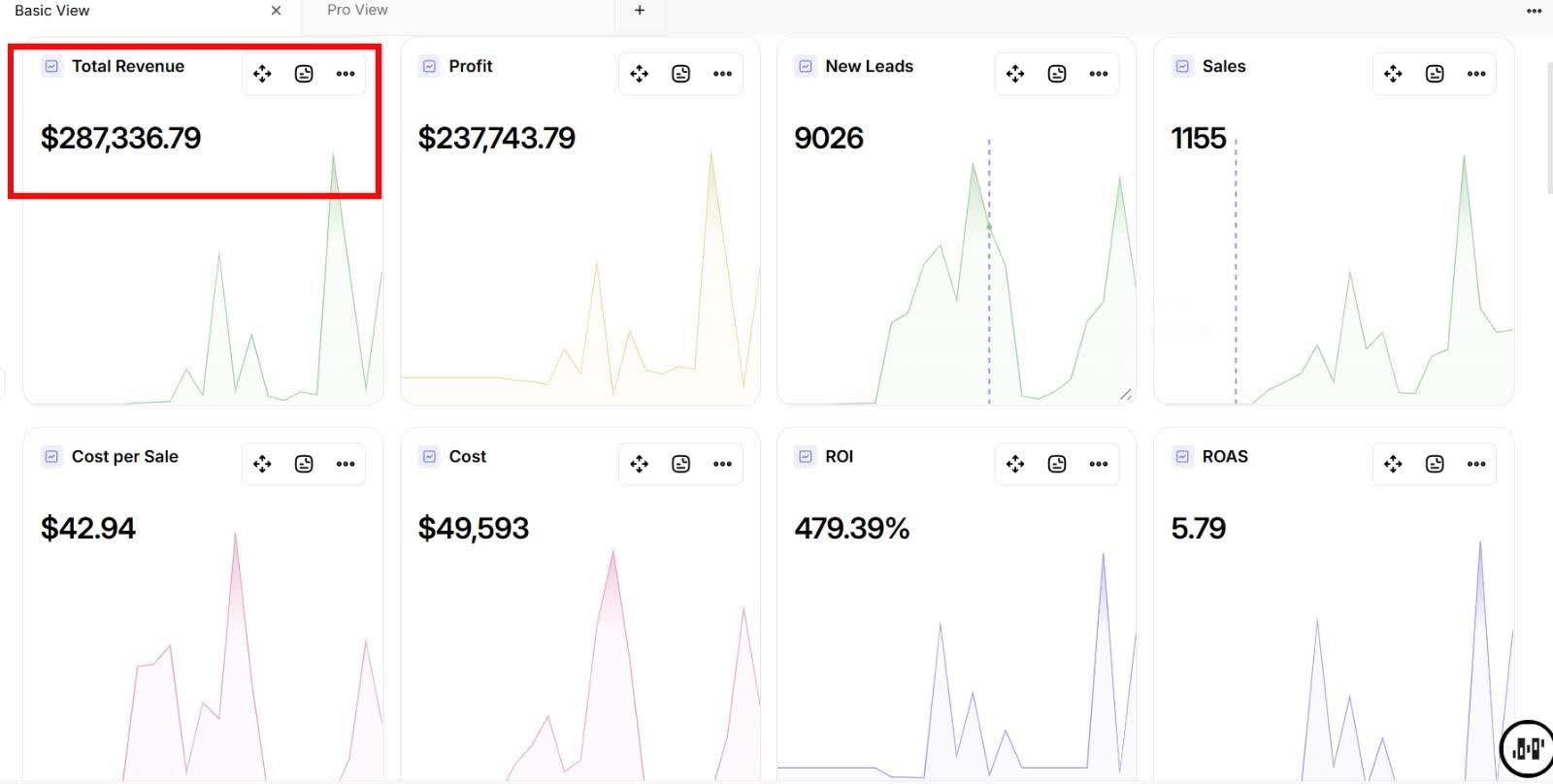Click the 479.39% ROI value
This screenshot has height=784, width=1553.
tap(852, 529)
